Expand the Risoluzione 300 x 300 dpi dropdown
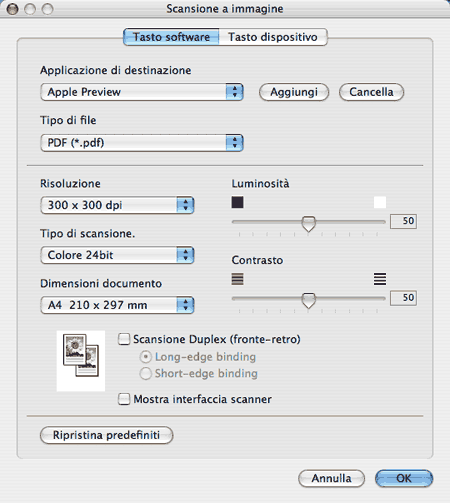 (117, 205)
